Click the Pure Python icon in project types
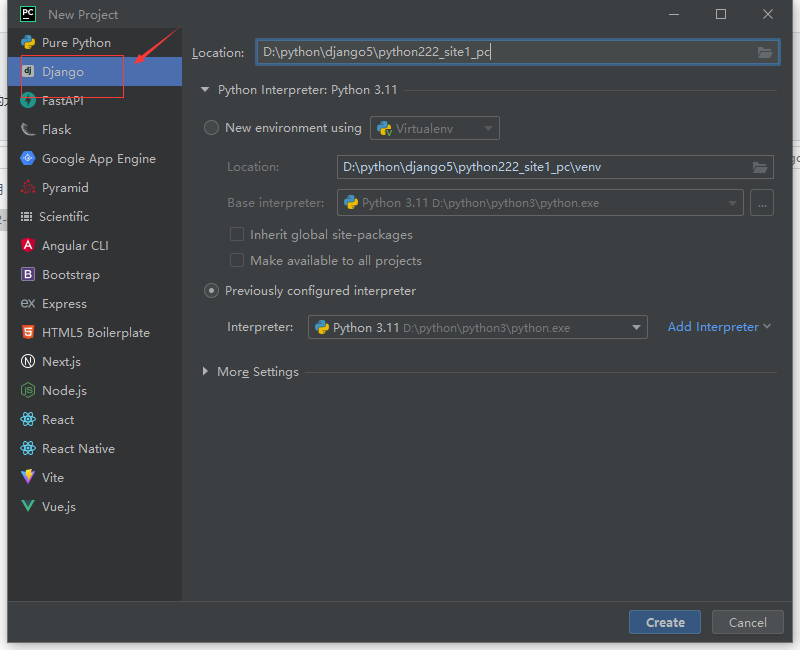The width and height of the screenshot is (800, 650). (28, 42)
